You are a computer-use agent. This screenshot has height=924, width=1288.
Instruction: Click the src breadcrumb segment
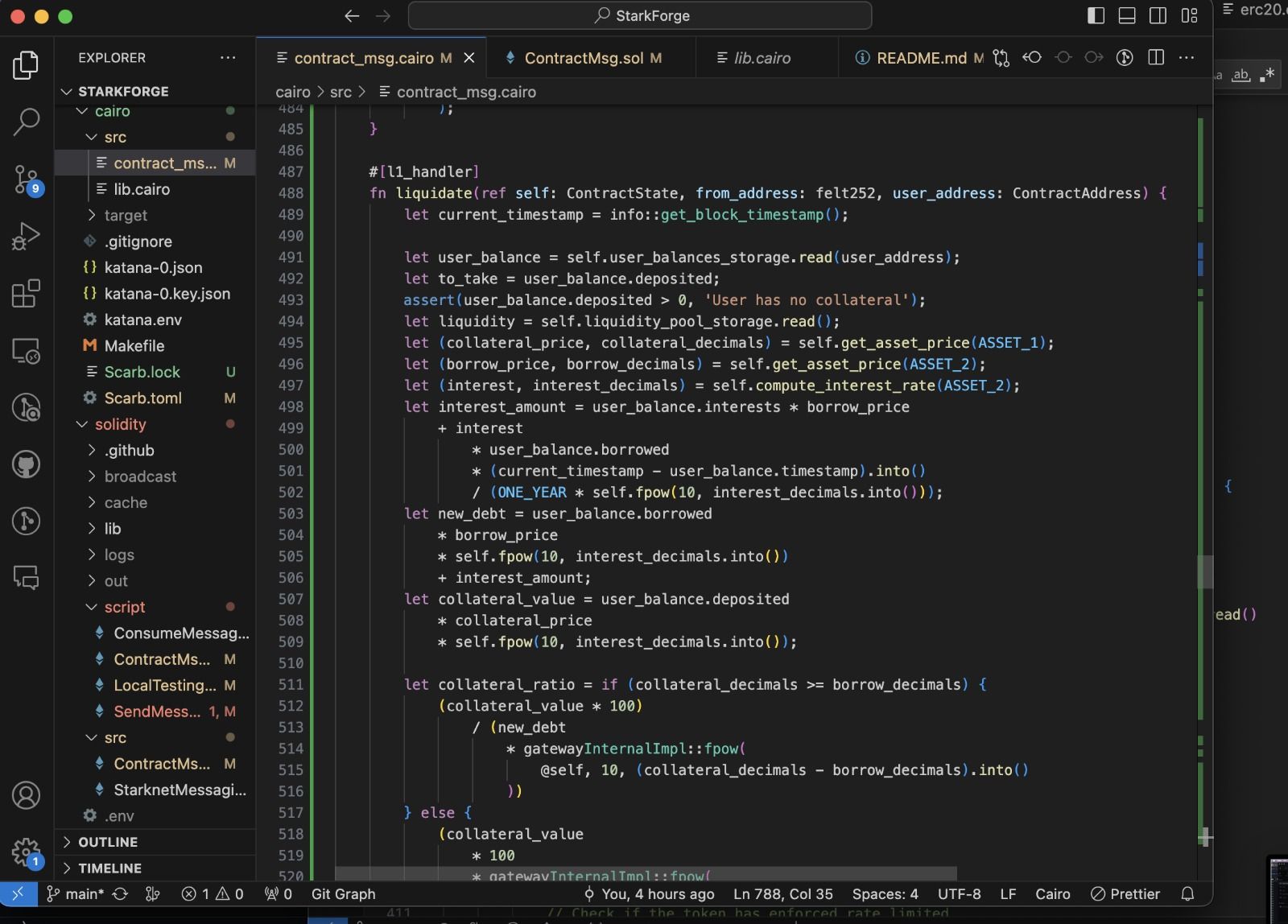341,92
